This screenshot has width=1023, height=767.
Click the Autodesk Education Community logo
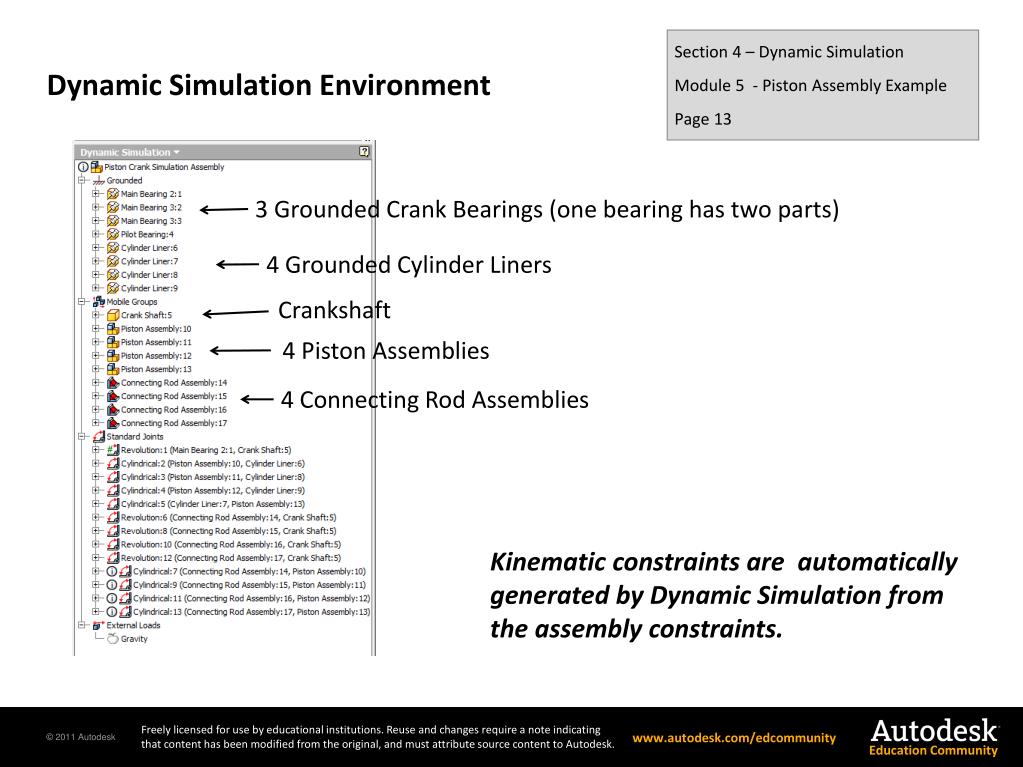pyautogui.click(x=934, y=737)
